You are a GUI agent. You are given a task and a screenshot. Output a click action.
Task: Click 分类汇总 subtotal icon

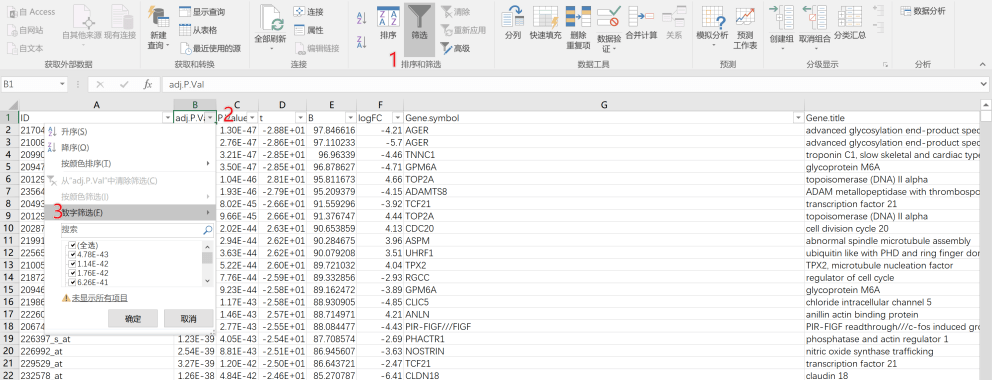pos(849,16)
